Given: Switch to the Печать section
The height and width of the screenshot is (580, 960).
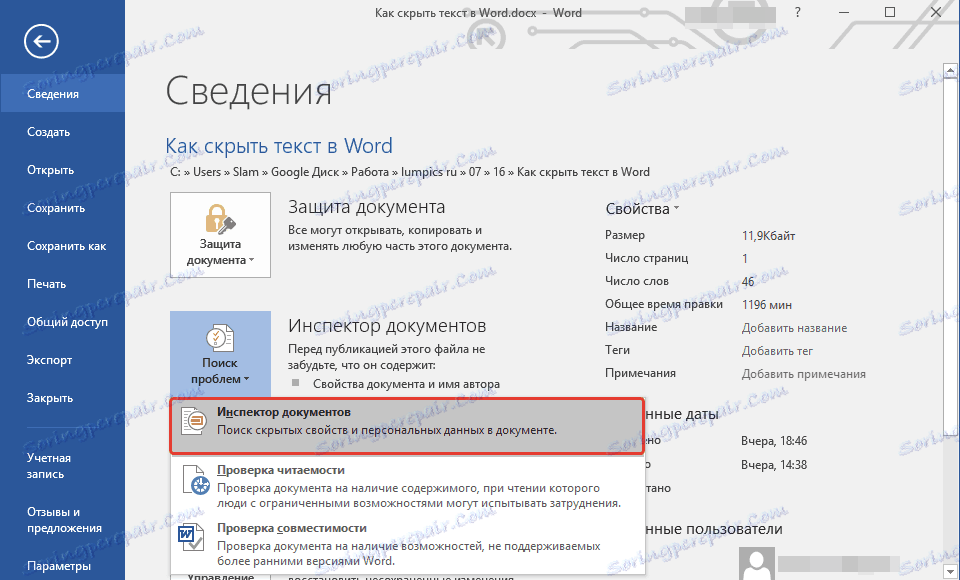Looking at the screenshot, I should [46, 283].
